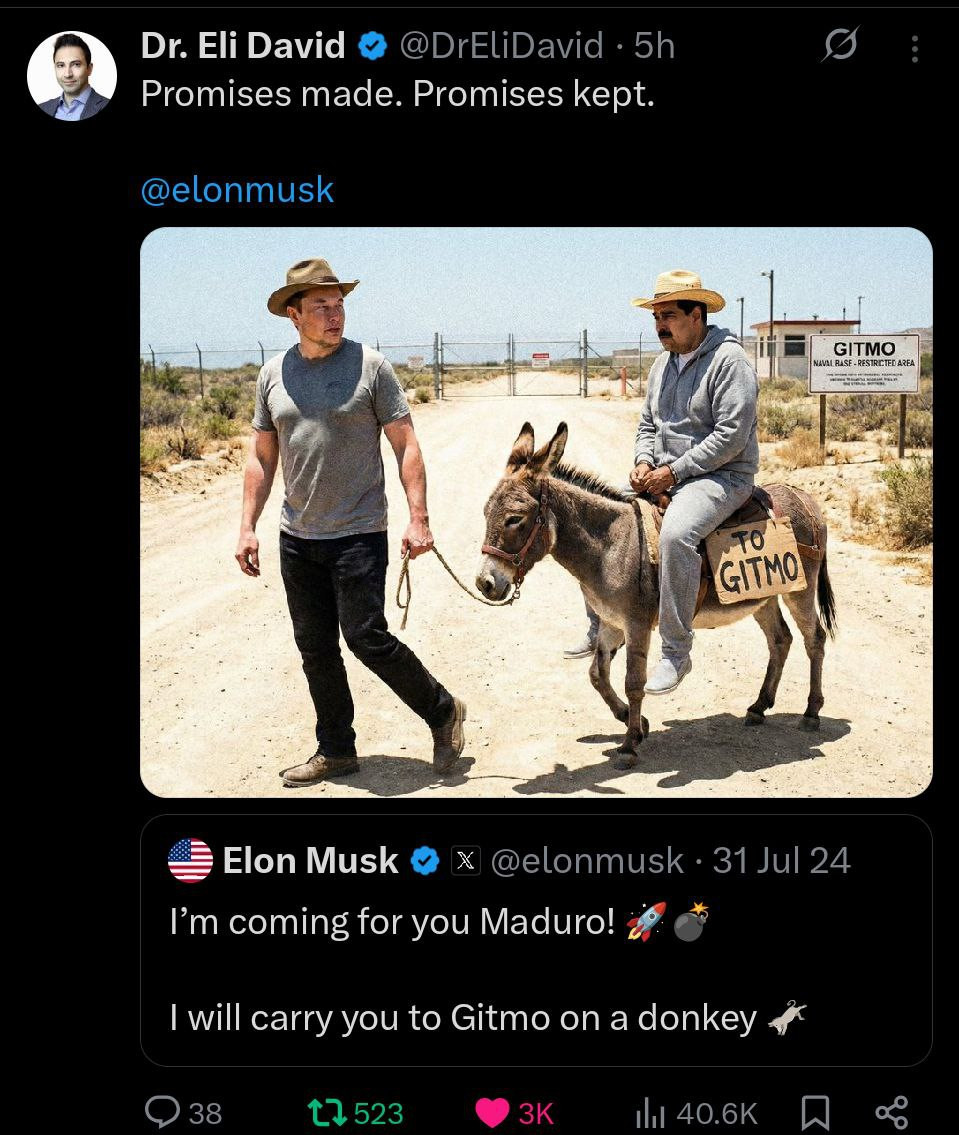959x1135 pixels.
Task: Click the 31 Jul 24 timestamp
Action: click(781, 860)
